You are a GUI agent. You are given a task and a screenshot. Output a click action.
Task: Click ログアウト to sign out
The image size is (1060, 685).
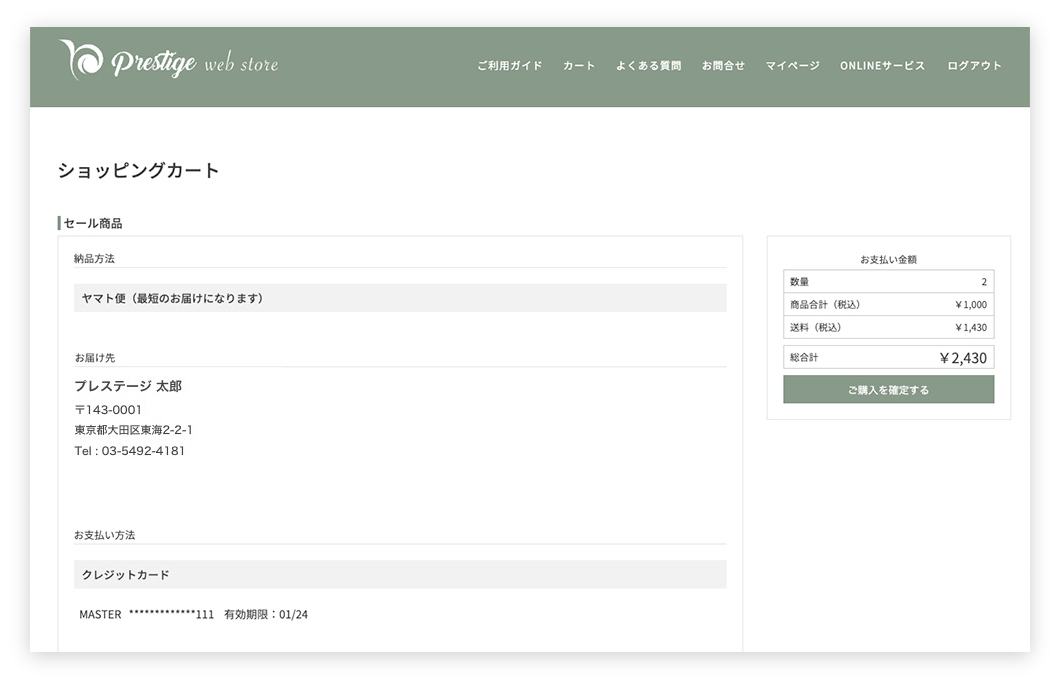974,66
